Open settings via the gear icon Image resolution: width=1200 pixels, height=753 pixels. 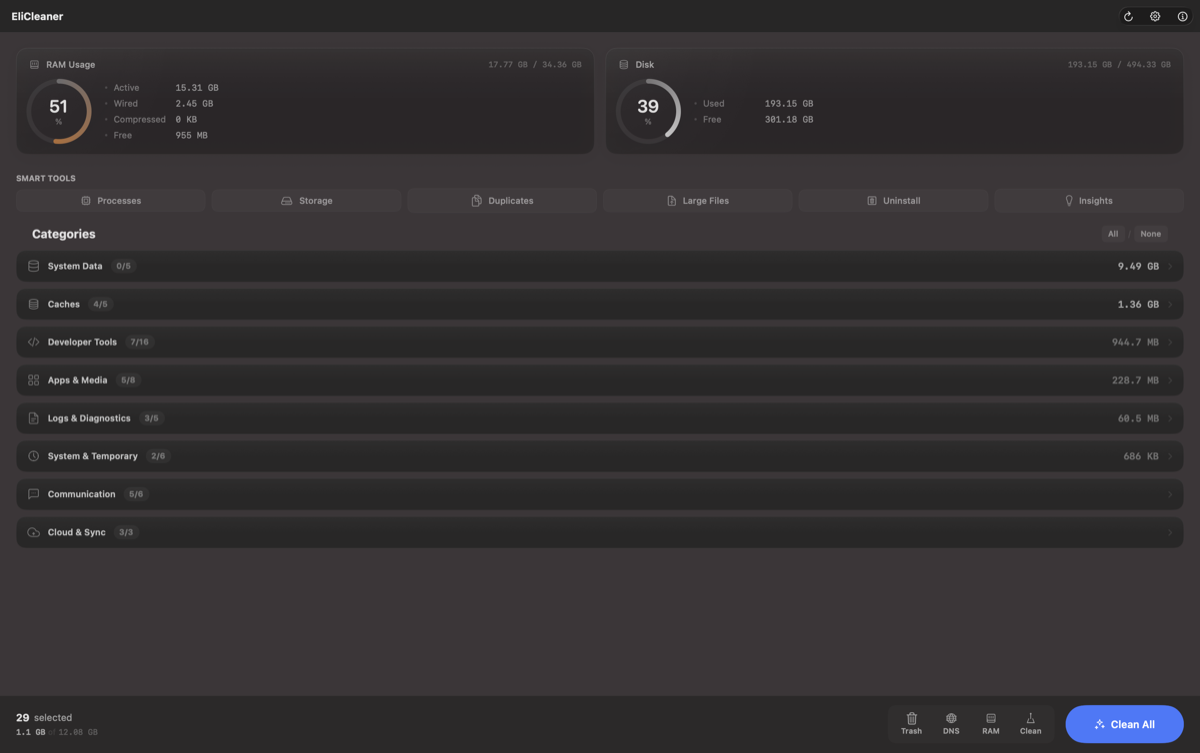[1155, 17]
